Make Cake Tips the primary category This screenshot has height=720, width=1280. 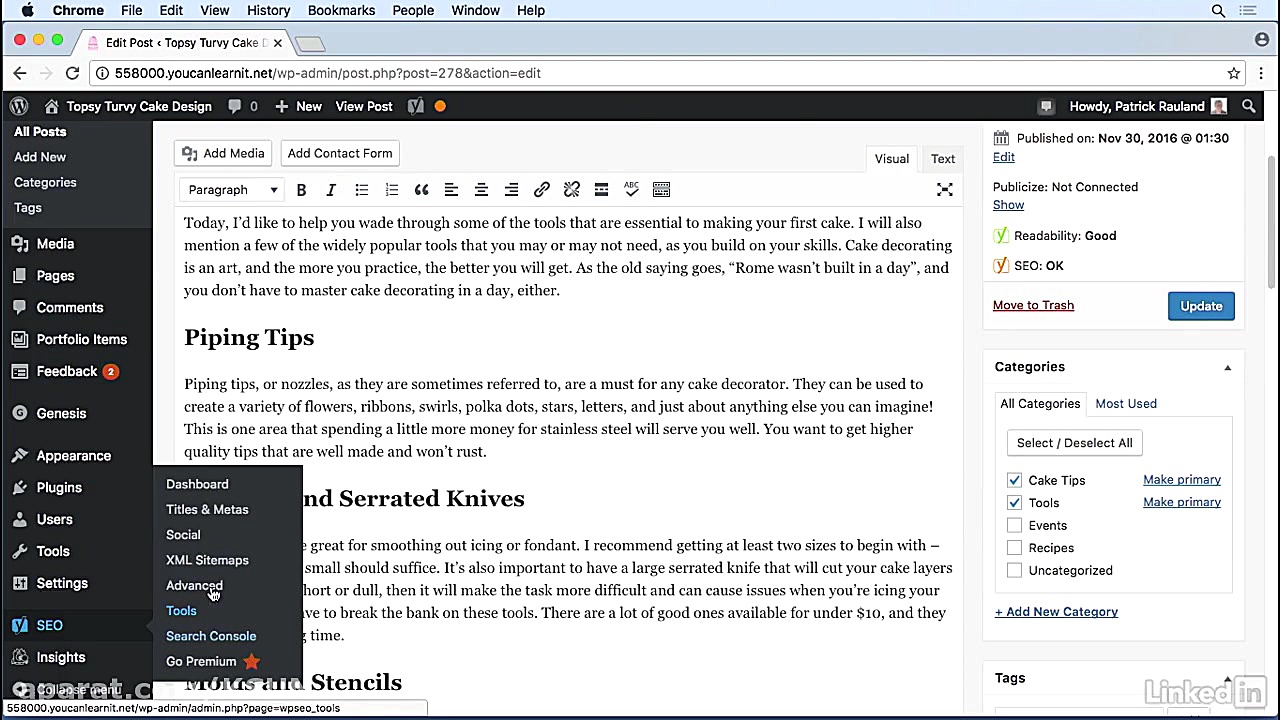[1182, 480]
